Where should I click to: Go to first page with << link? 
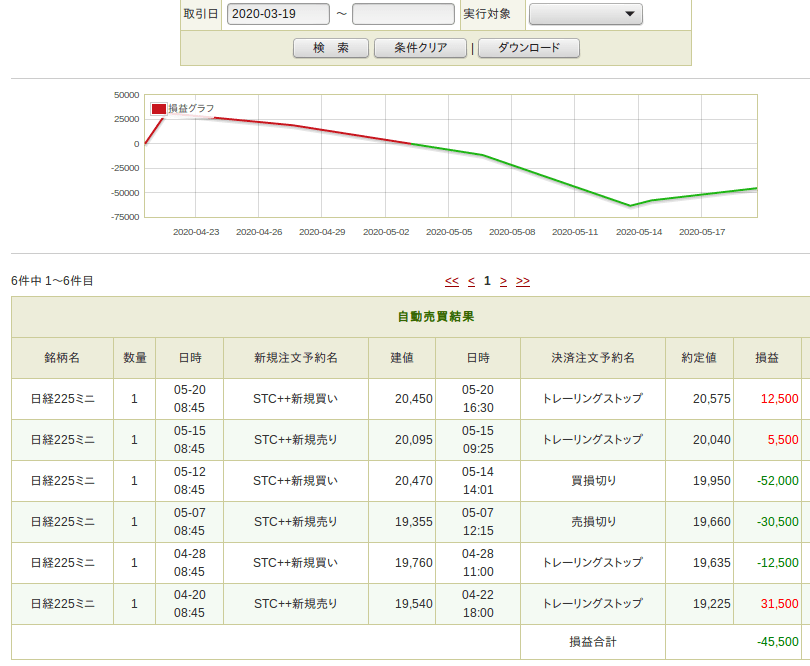[x=452, y=282]
